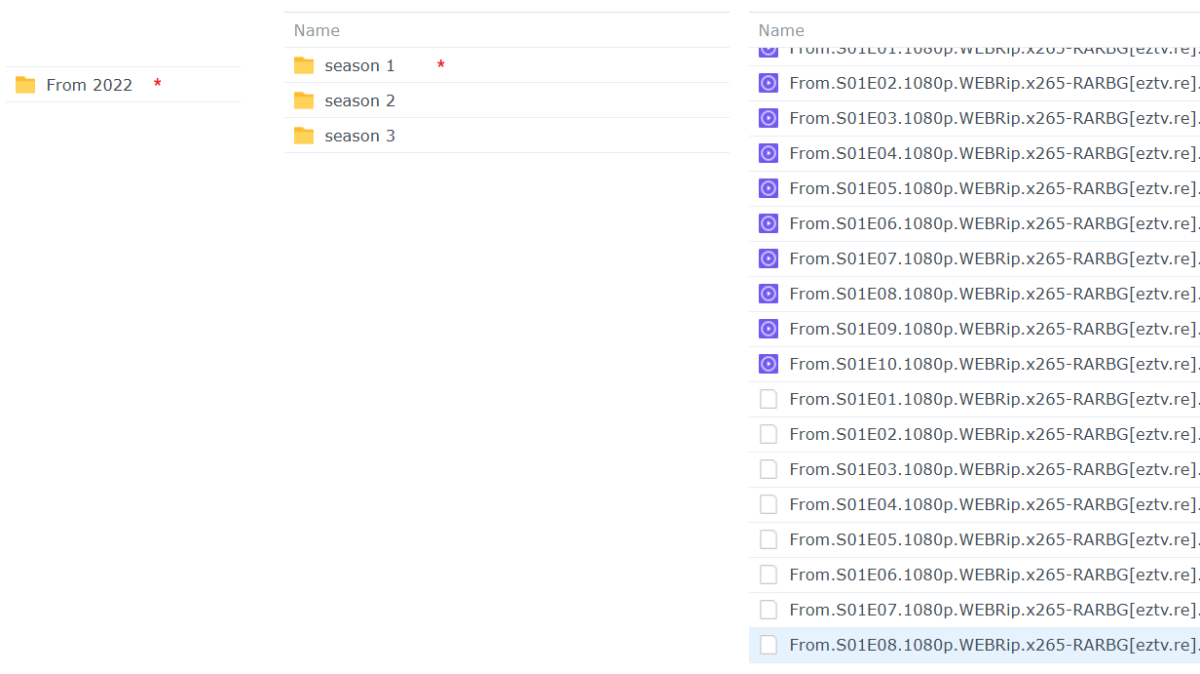Select the season 3 folder label

360,136
